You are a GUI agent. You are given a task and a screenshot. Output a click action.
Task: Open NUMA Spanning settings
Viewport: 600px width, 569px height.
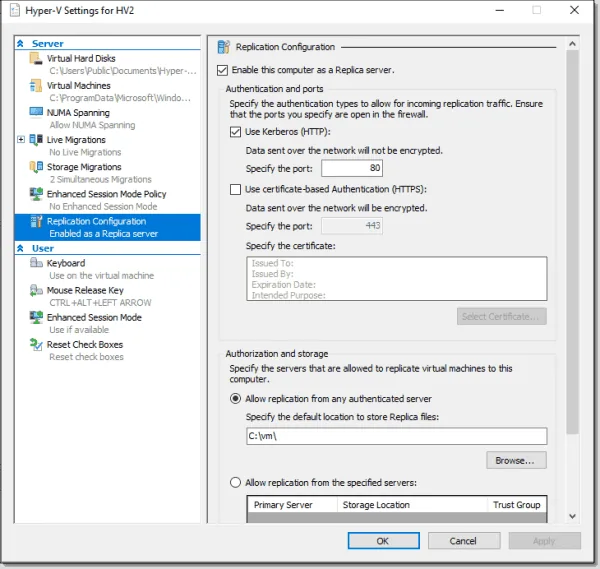(x=107, y=119)
